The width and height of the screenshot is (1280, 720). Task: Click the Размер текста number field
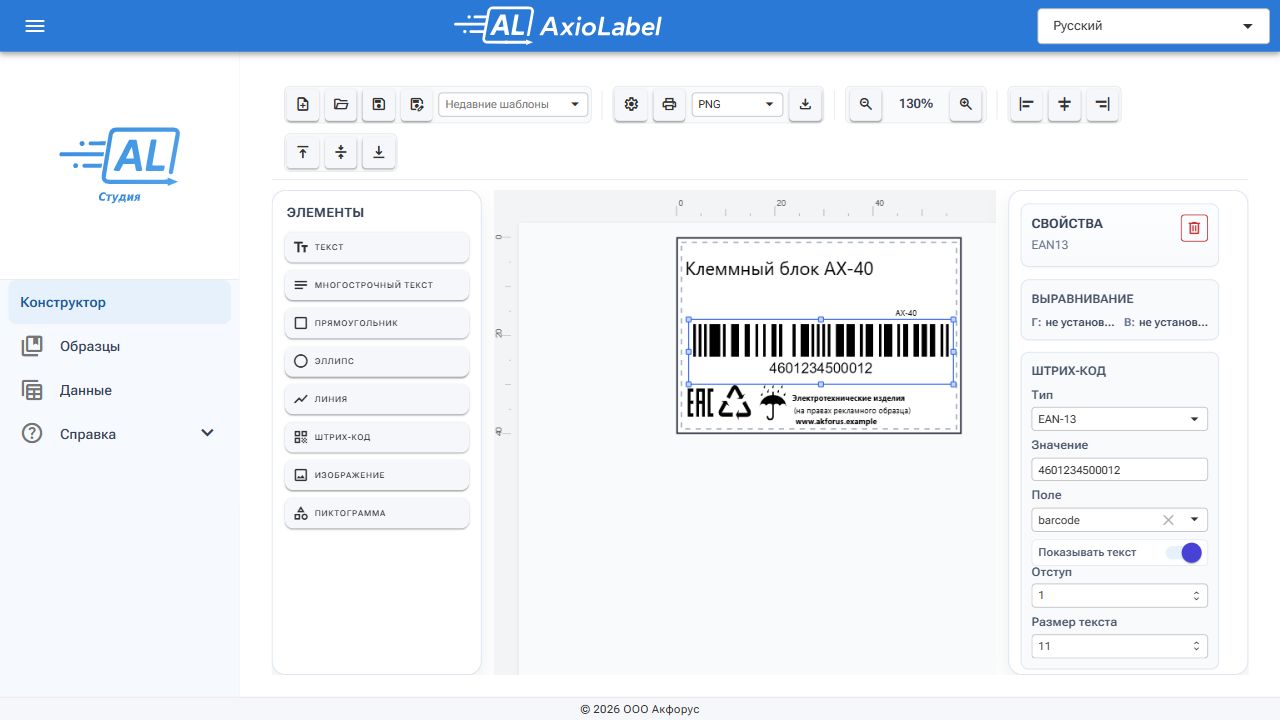(x=1119, y=646)
